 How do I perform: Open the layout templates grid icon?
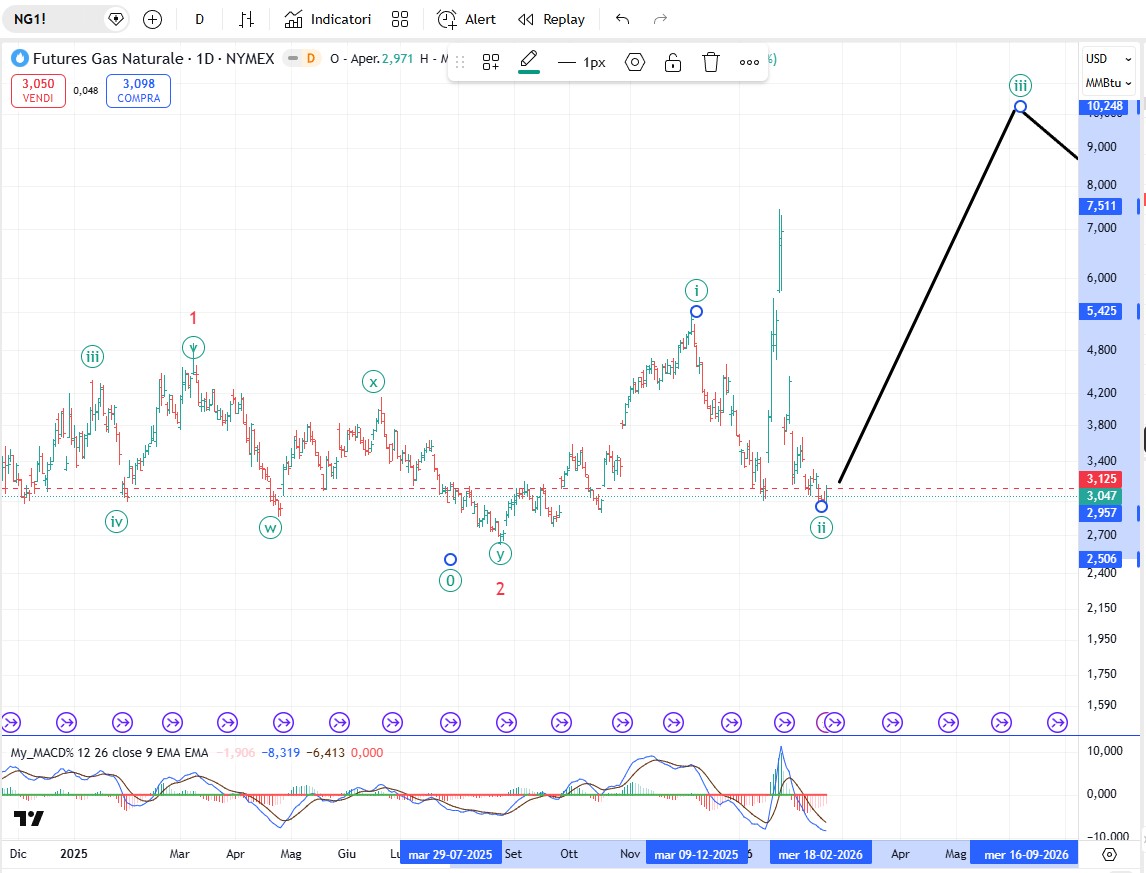point(400,19)
